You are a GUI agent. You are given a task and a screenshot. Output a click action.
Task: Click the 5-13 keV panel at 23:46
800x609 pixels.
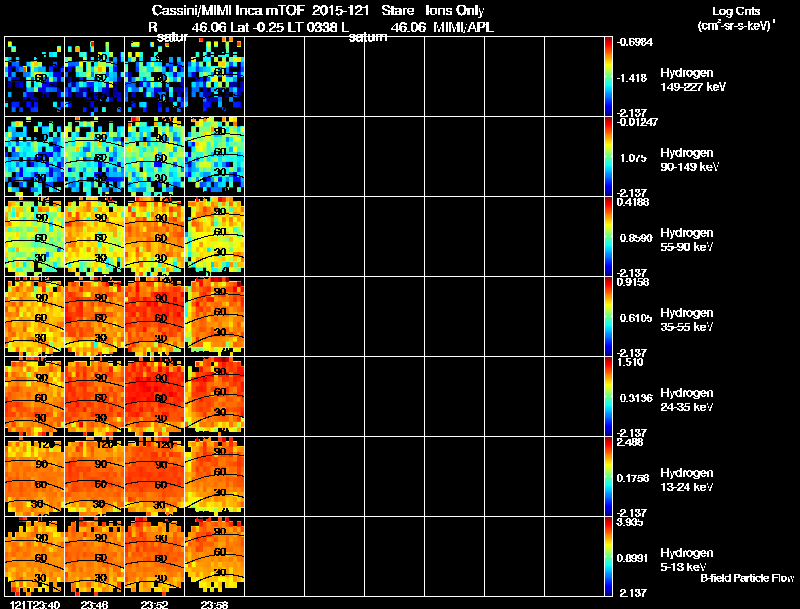pyautogui.click(x=94, y=556)
